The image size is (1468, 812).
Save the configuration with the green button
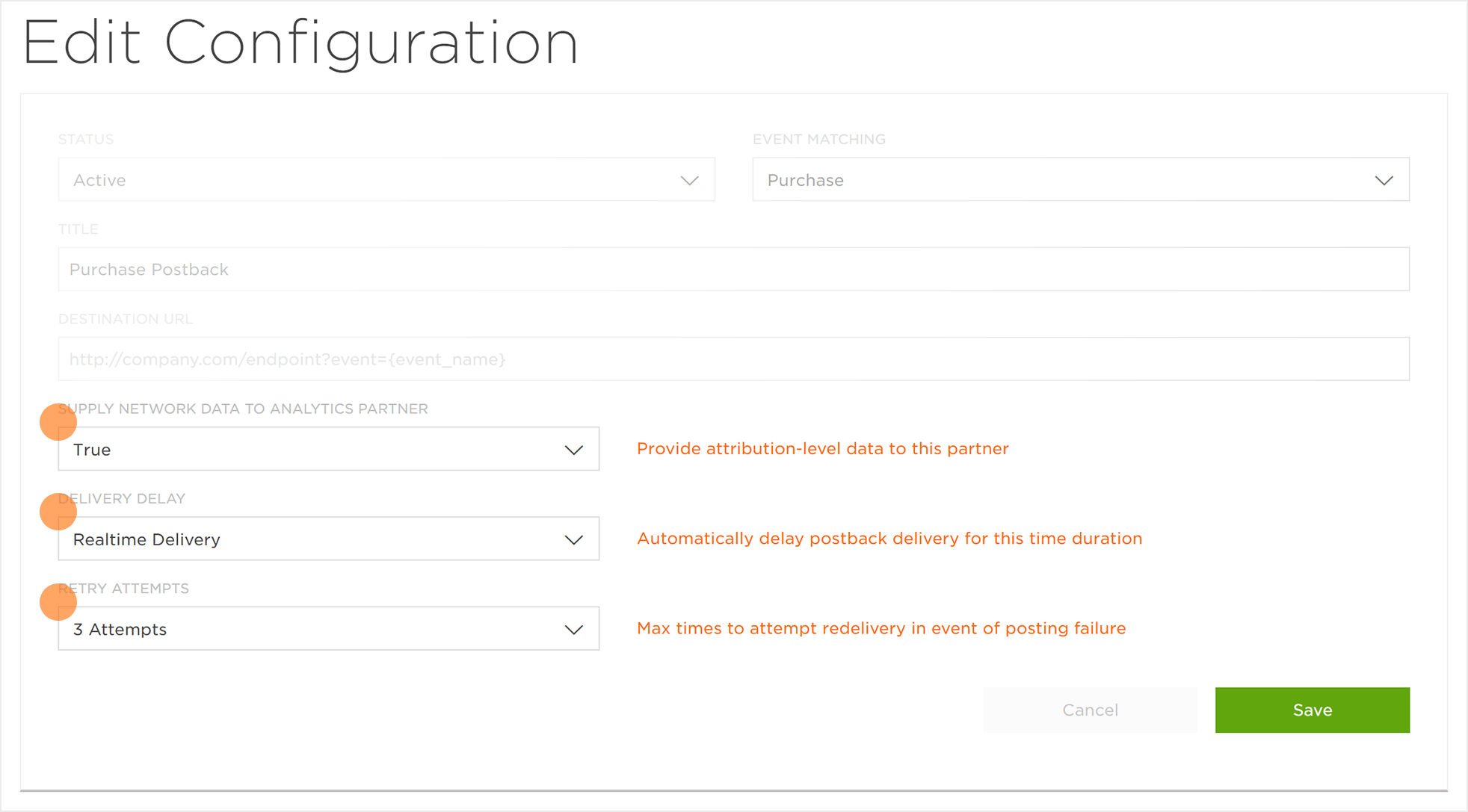point(1312,710)
